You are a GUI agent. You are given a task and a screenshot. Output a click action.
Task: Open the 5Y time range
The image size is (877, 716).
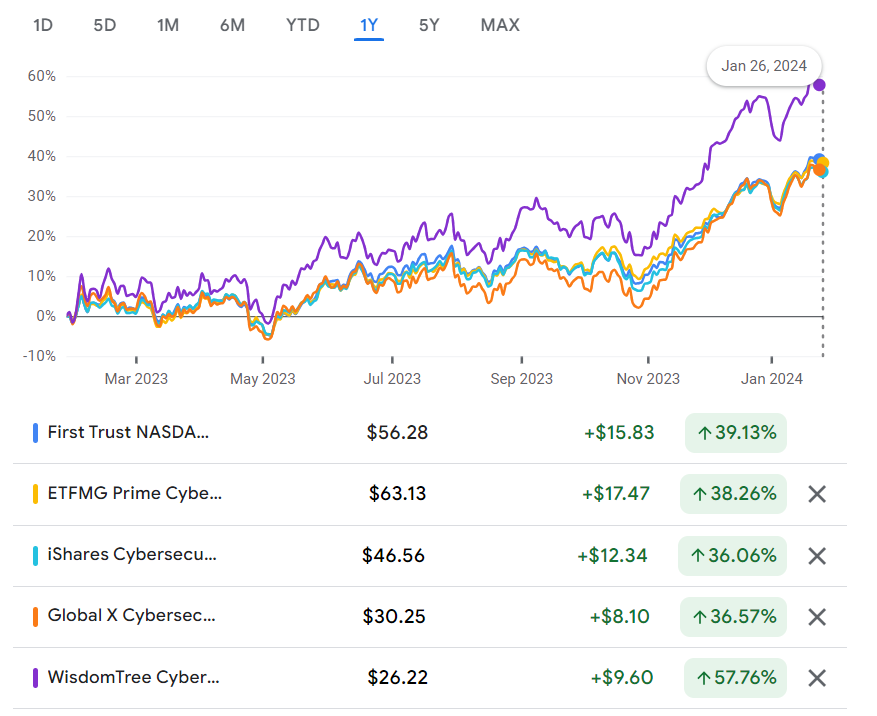[429, 25]
